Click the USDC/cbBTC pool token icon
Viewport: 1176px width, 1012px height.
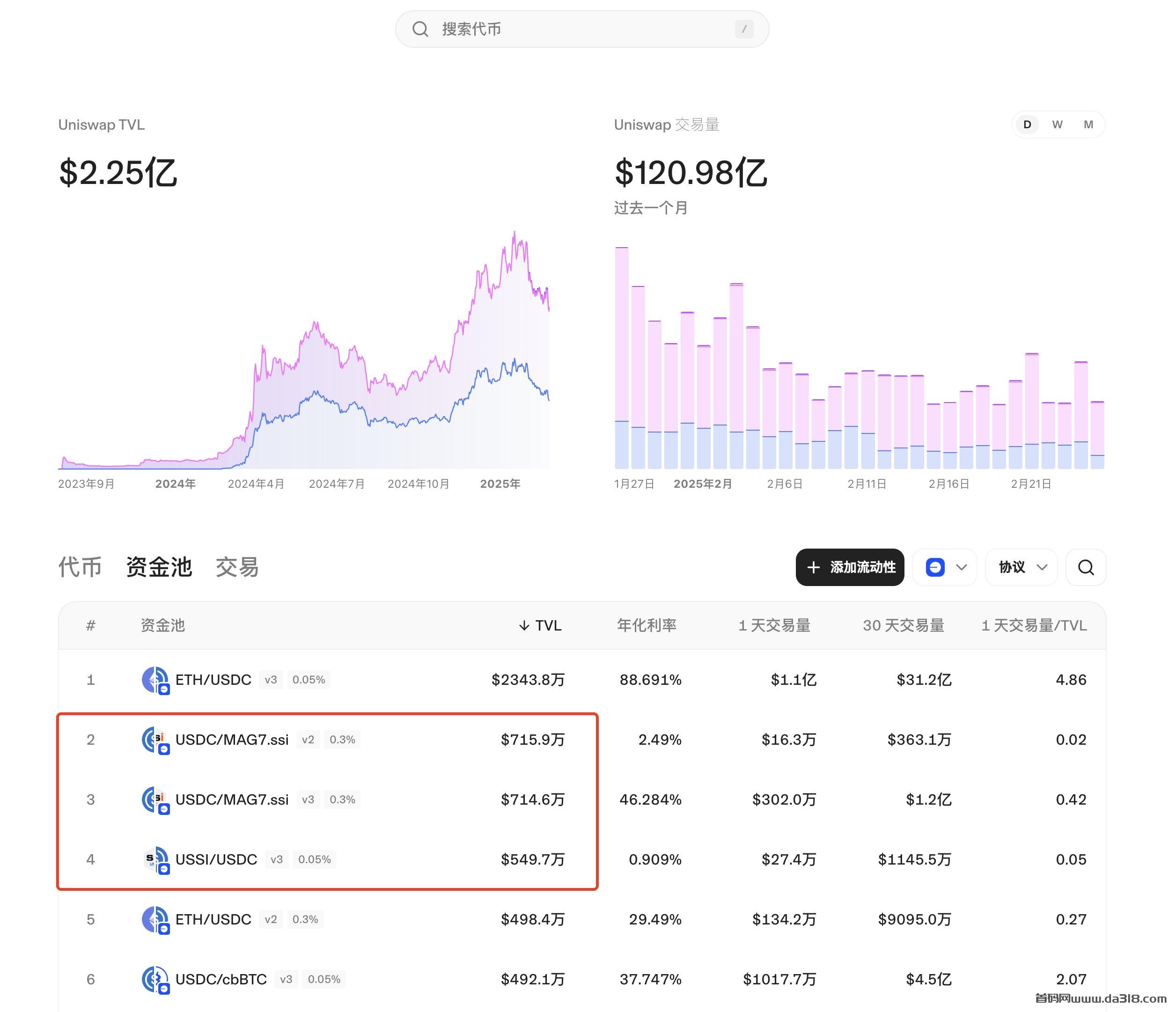pos(155,979)
